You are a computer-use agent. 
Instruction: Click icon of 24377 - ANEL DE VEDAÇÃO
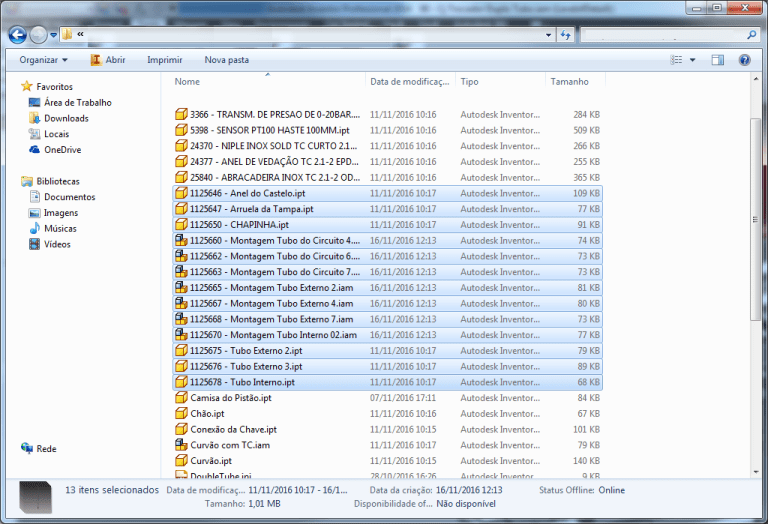click(181, 161)
